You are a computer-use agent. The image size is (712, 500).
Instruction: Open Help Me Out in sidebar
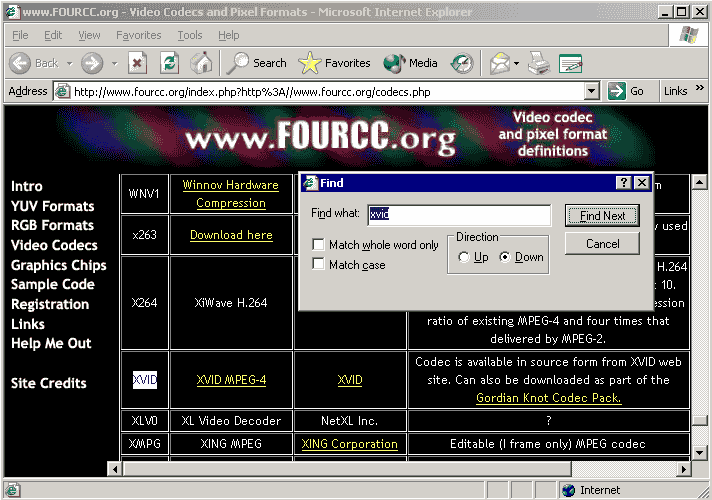click(x=51, y=343)
